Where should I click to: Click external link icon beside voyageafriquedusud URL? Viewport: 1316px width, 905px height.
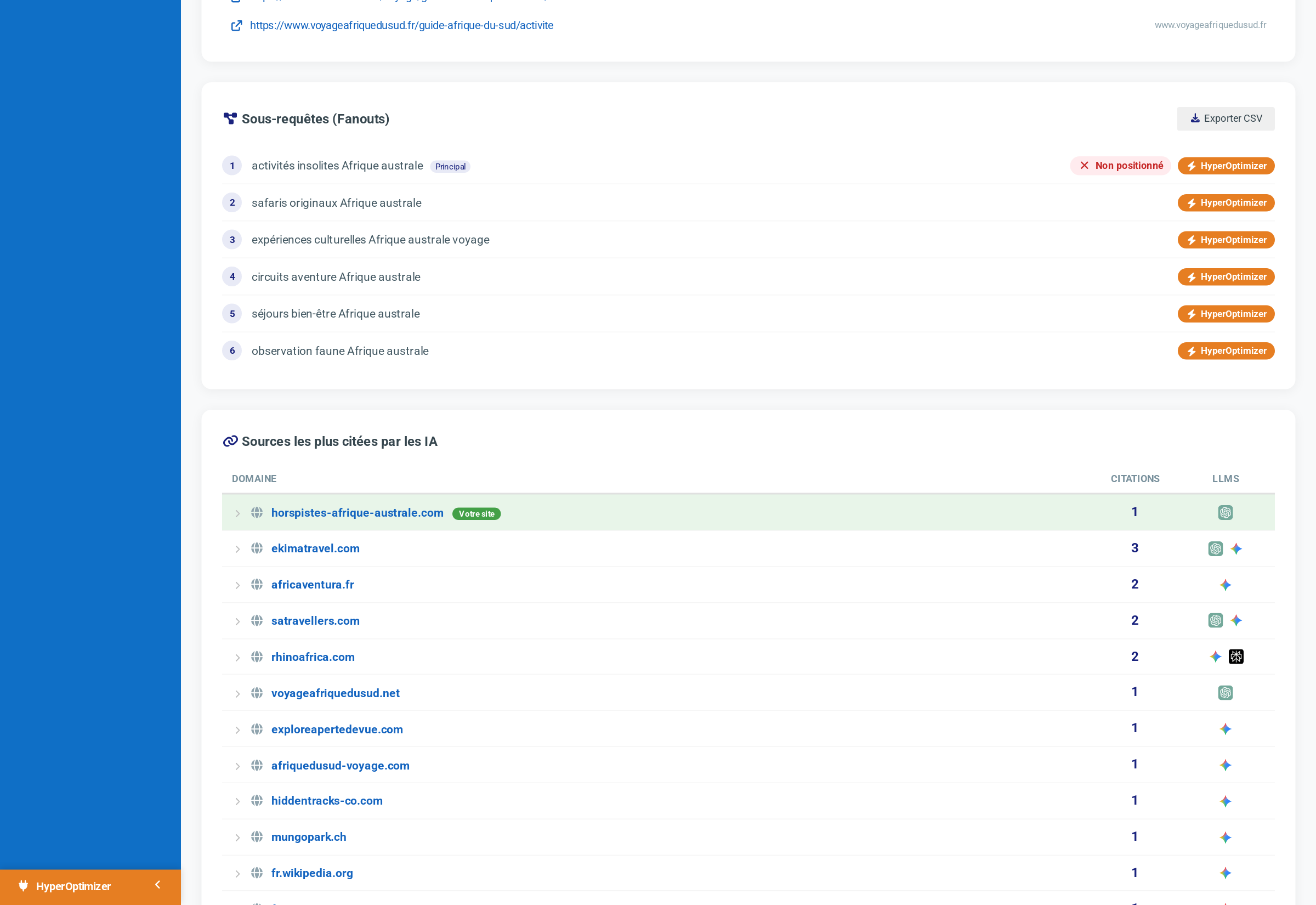pos(236,26)
